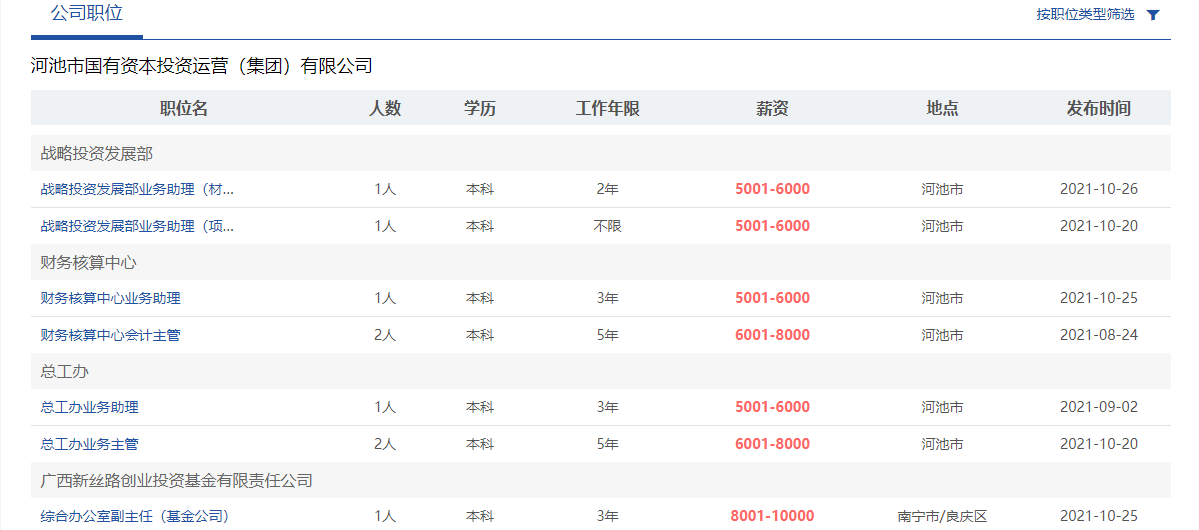1199x530 pixels.
Task: Click the 地点 column header
Action: 942,109
